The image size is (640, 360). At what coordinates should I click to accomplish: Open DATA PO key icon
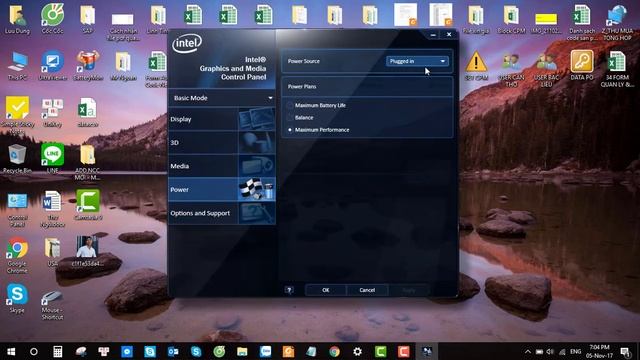click(x=582, y=65)
